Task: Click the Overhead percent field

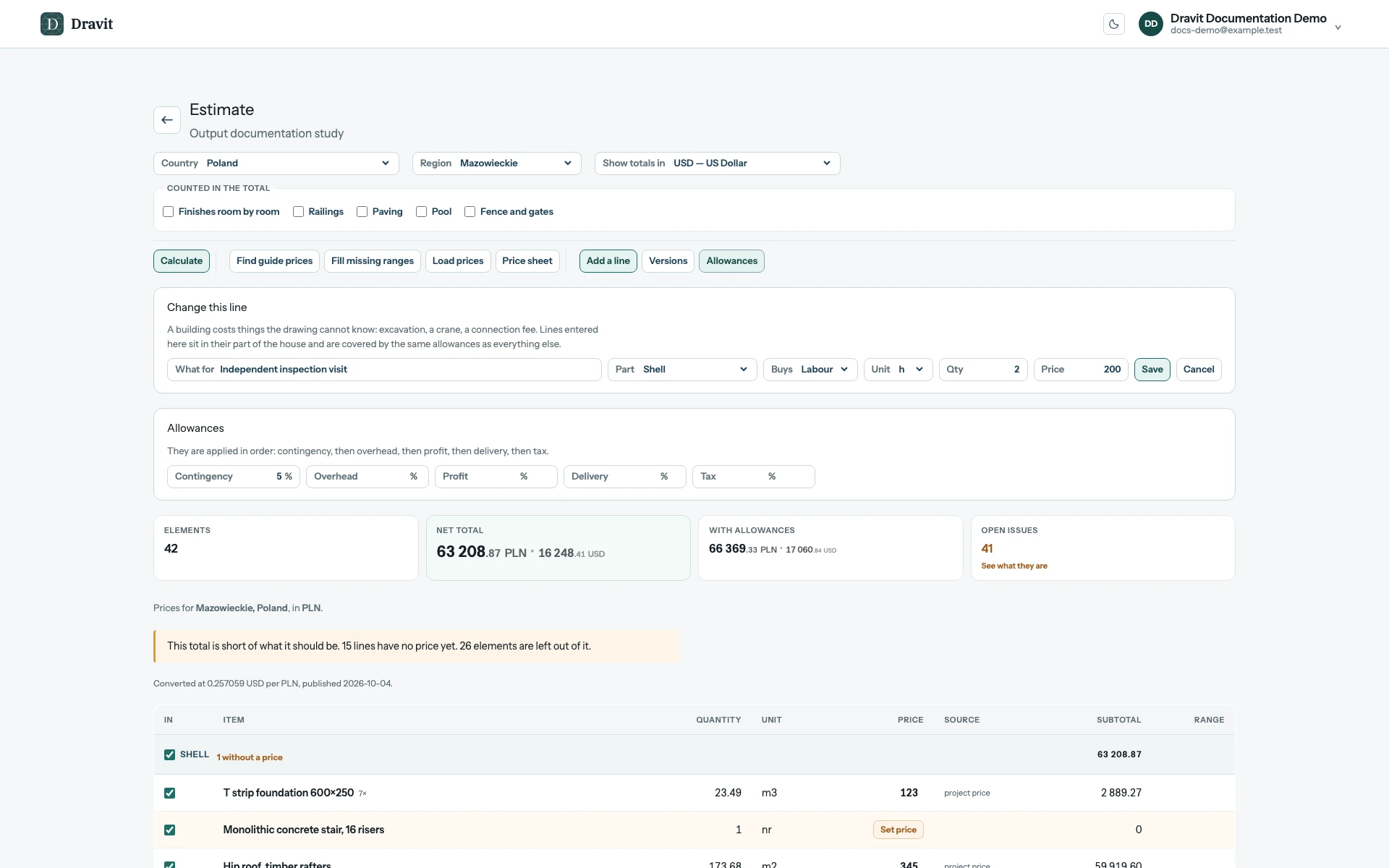Action: pos(368,477)
